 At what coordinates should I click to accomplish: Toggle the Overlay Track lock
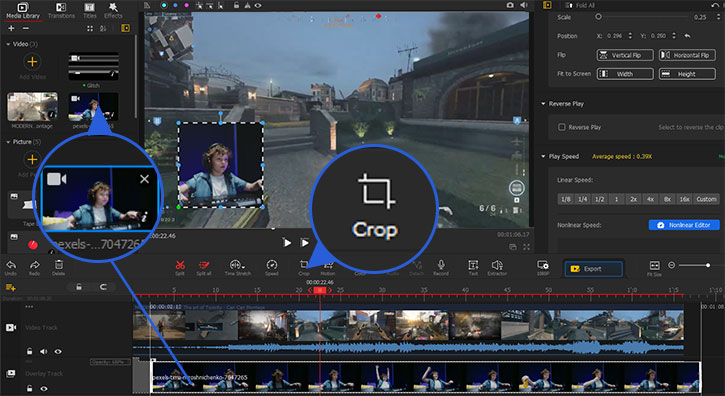(x=30, y=389)
